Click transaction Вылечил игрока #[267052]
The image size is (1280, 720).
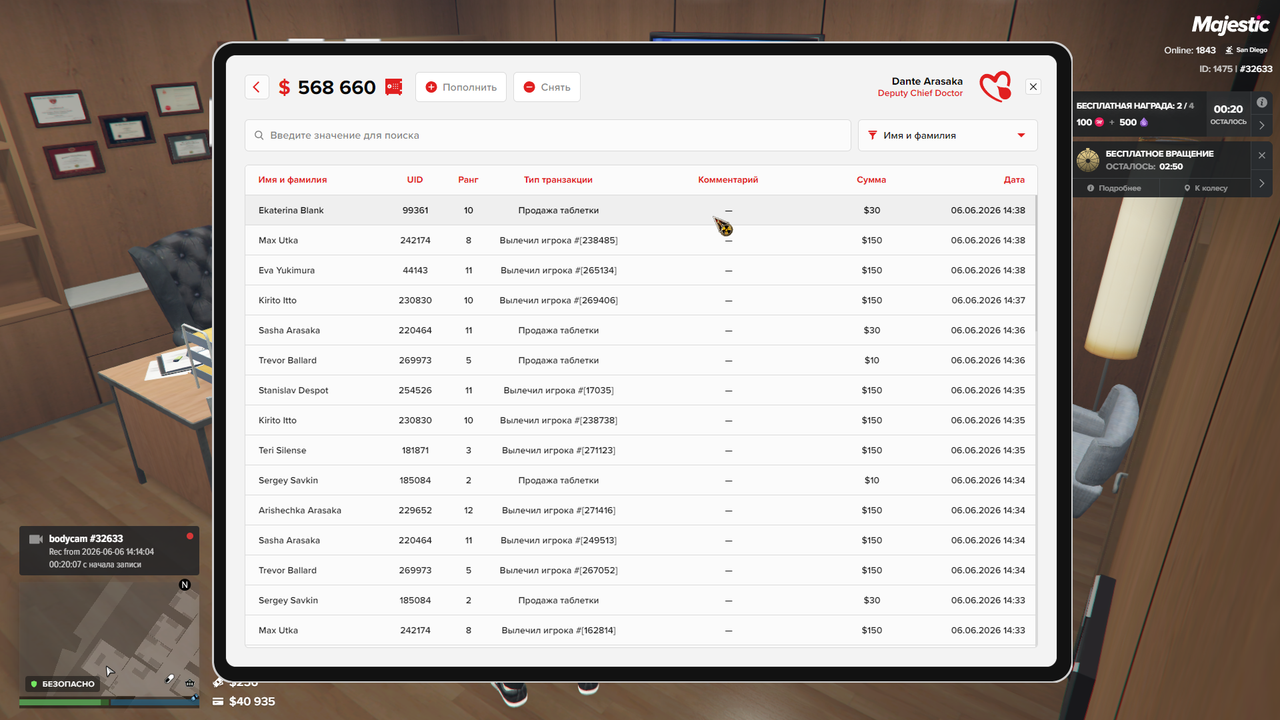point(558,570)
